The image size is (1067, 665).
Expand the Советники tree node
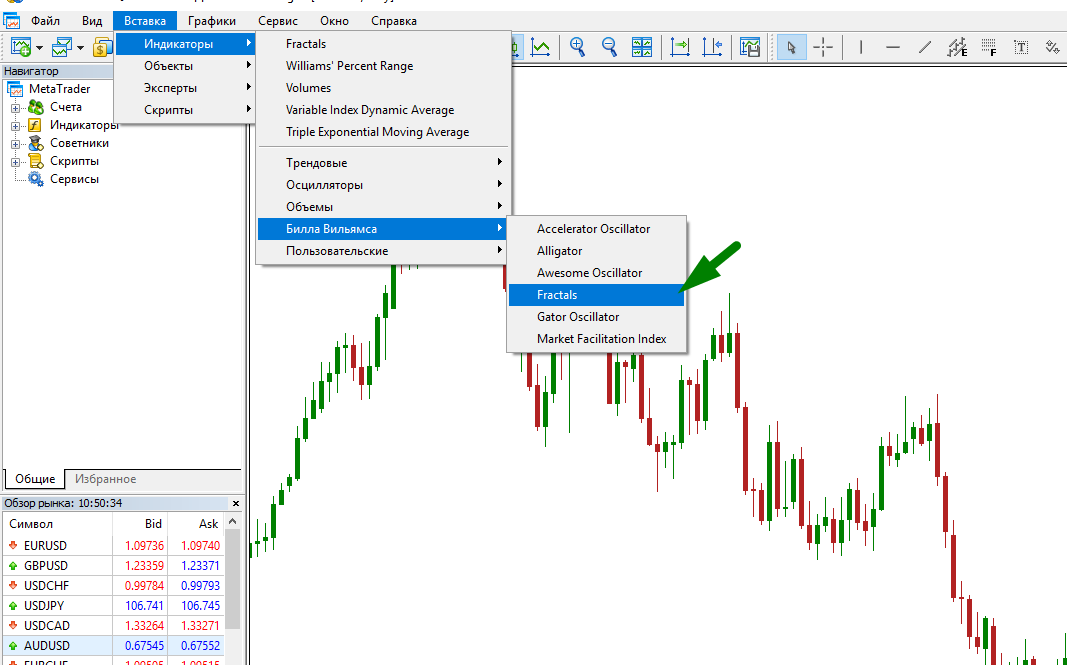coord(16,144)
